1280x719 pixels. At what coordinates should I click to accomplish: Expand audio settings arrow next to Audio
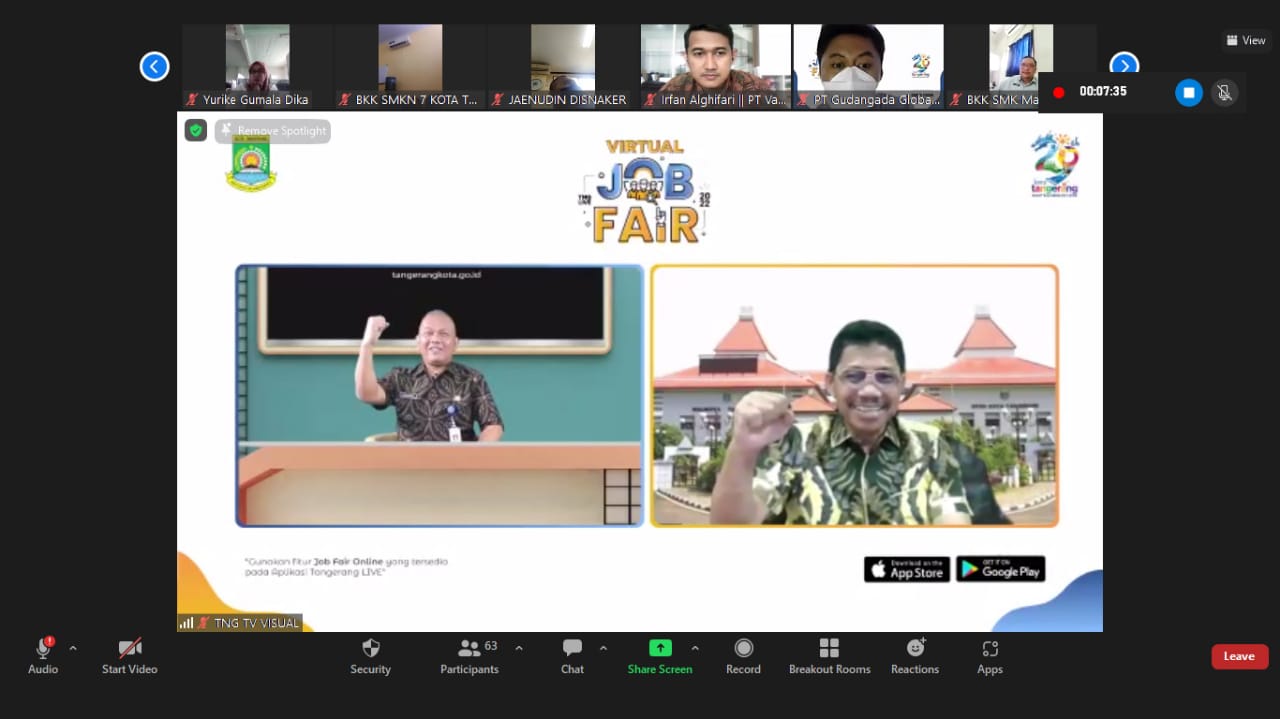(73, 648)
